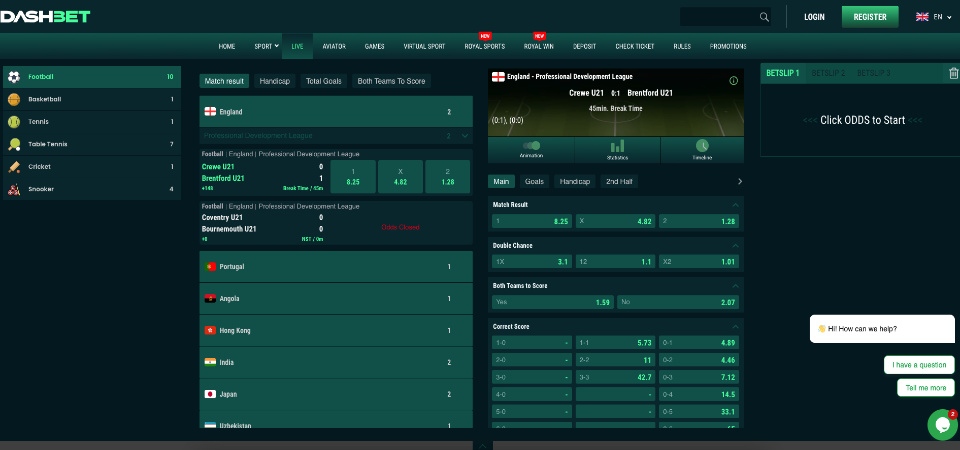Image resolution: width=960 pixels, height=450 pixels.
Task: Switch to Both Teams To Score tab
Action: click(391, 81)
